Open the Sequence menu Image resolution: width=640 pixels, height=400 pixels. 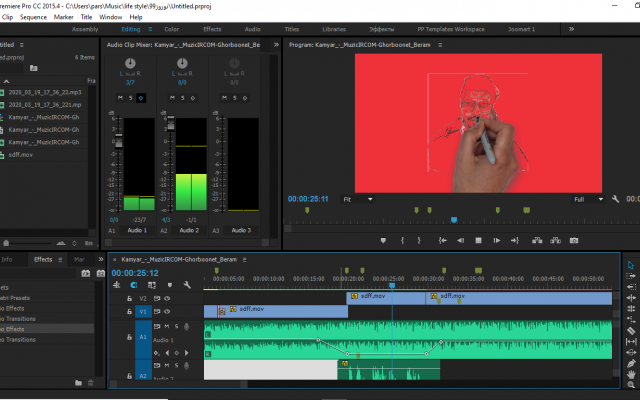(x=33, y=17)
